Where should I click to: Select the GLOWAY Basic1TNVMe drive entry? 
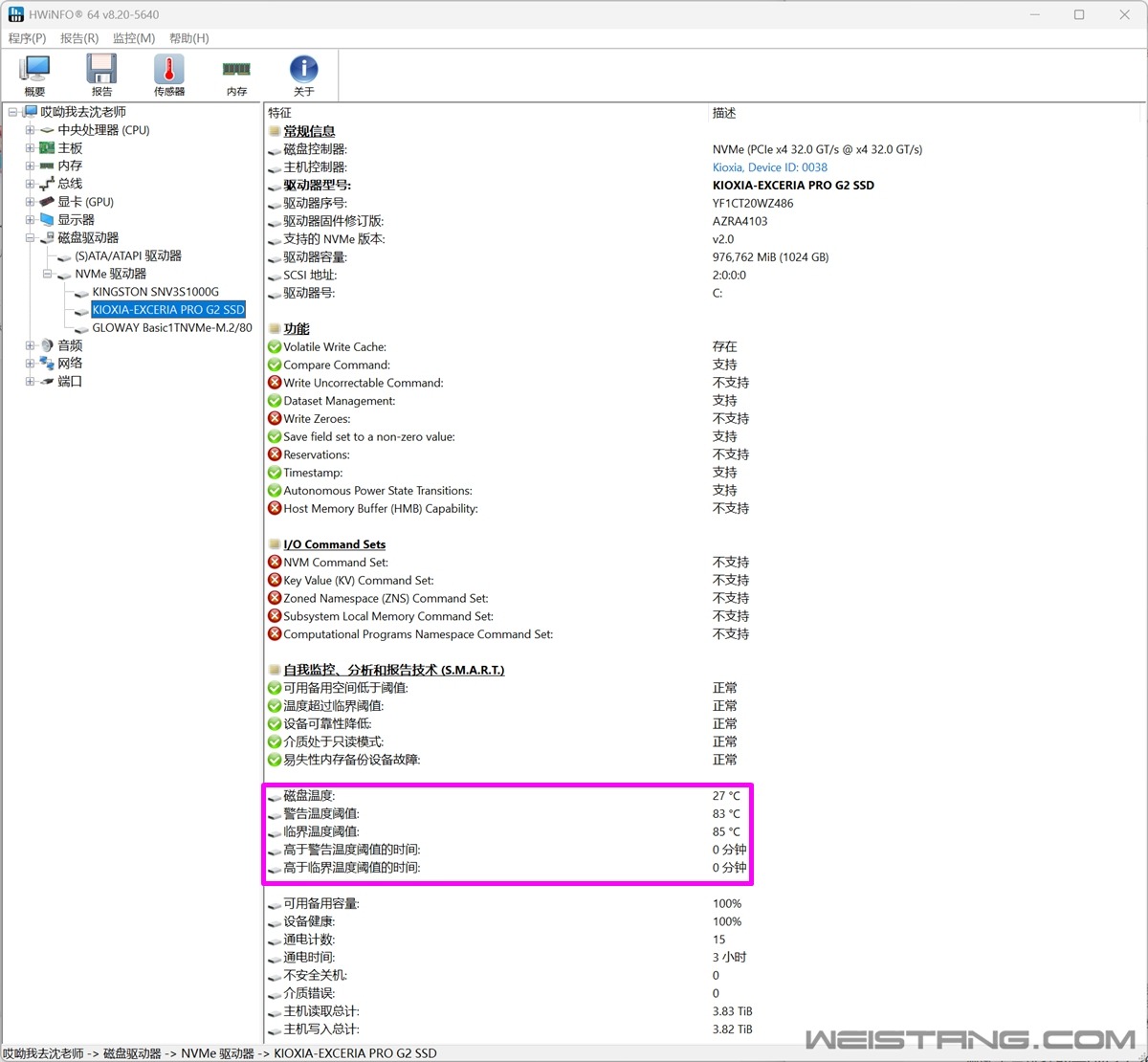(x=171, y=327)
